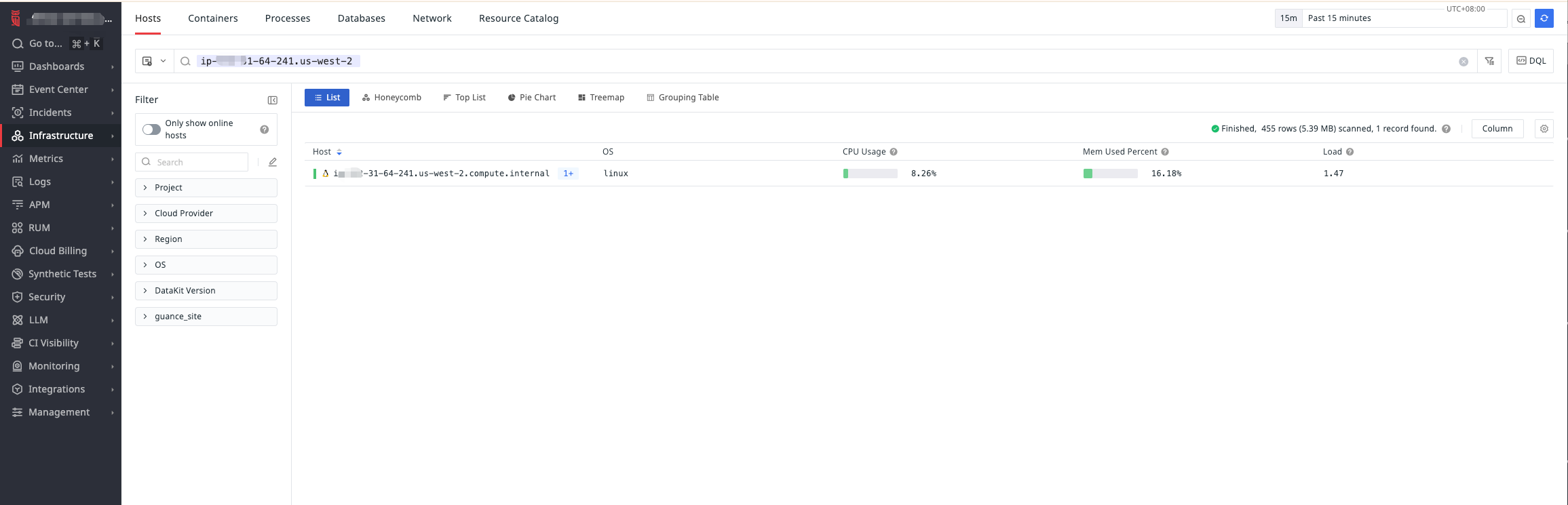This screenshot has width=1568, height=505.
Task: Toggle Only show online hosts switch
Action: click(x=151, y=129)
